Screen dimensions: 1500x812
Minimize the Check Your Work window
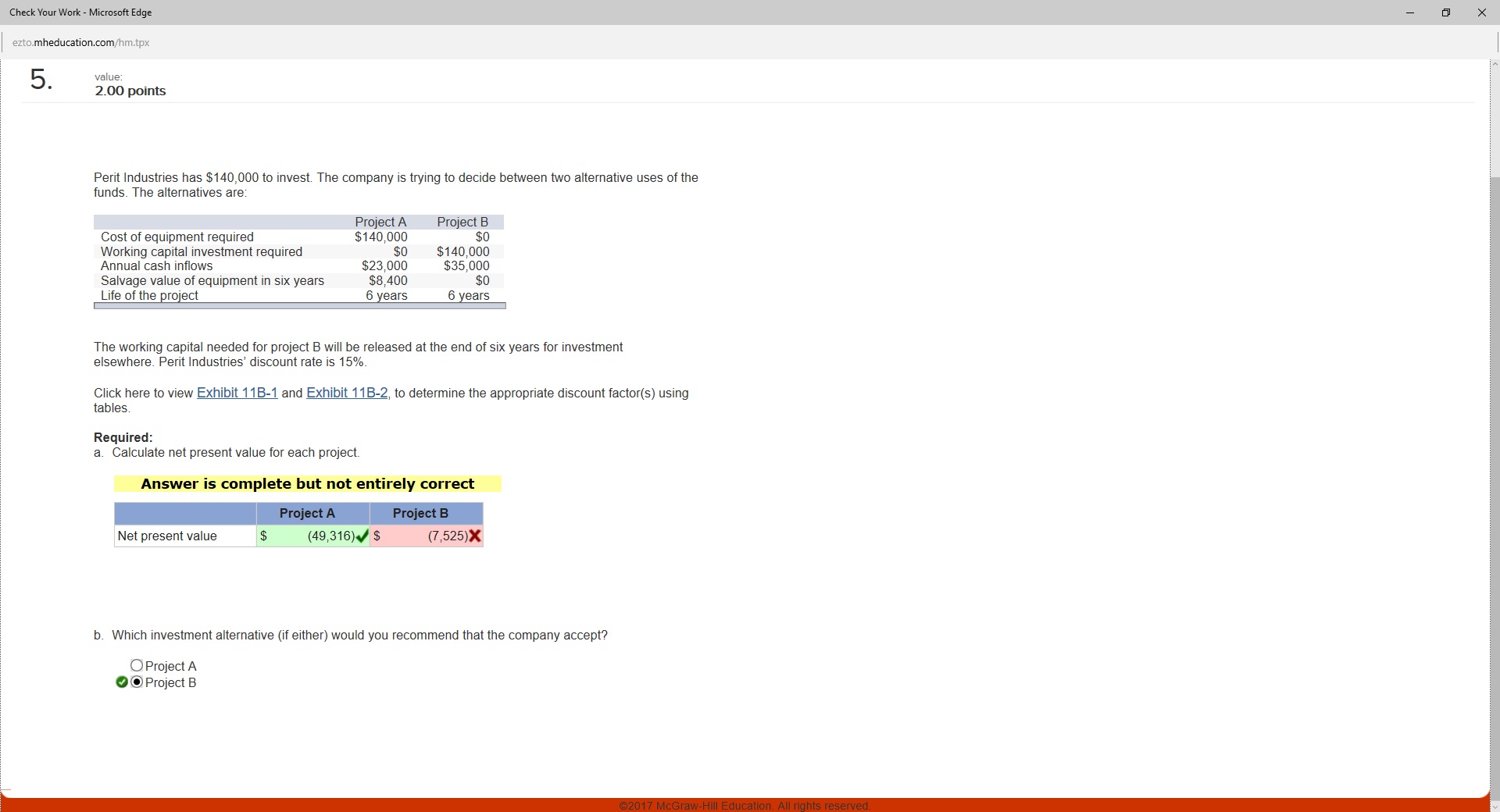(1409, 12)
